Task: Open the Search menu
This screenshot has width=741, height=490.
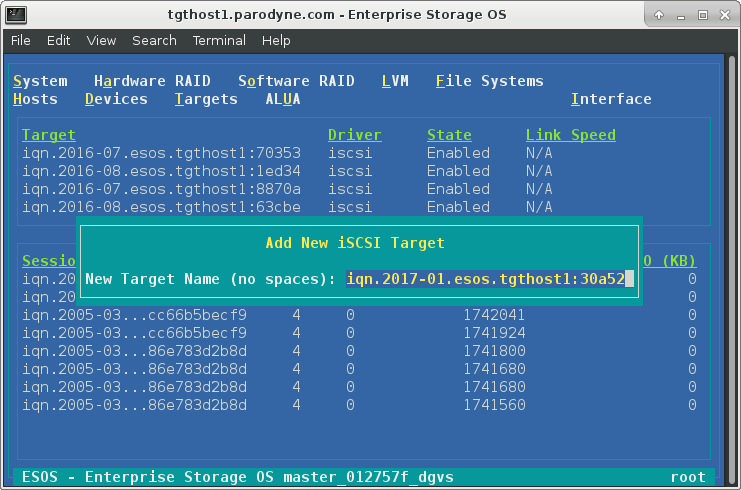Action: 155,41
